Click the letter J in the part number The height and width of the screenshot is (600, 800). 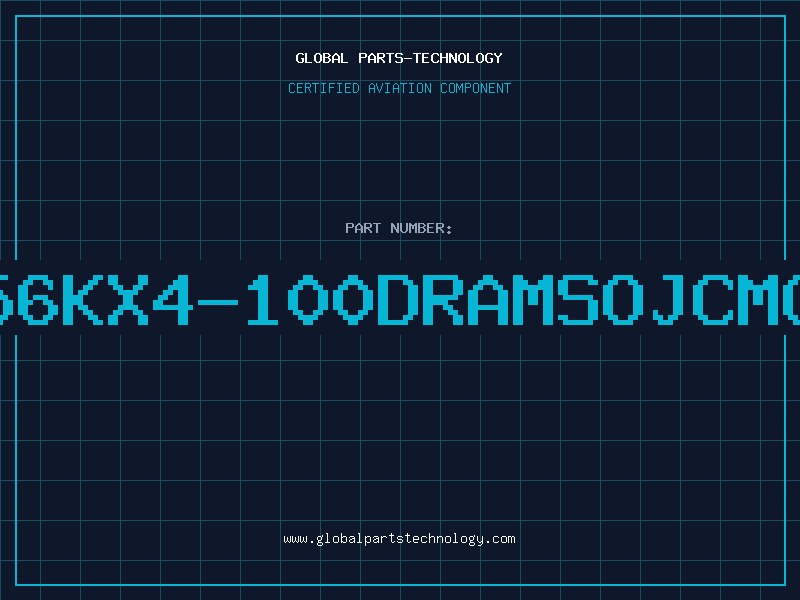click(667, 299)
